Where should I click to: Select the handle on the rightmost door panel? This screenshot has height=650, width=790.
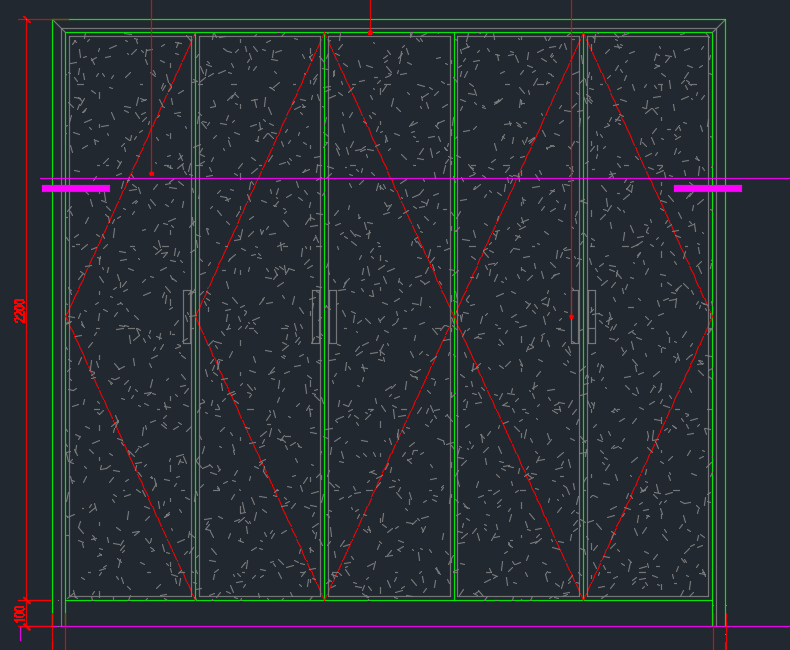[592, 317]
